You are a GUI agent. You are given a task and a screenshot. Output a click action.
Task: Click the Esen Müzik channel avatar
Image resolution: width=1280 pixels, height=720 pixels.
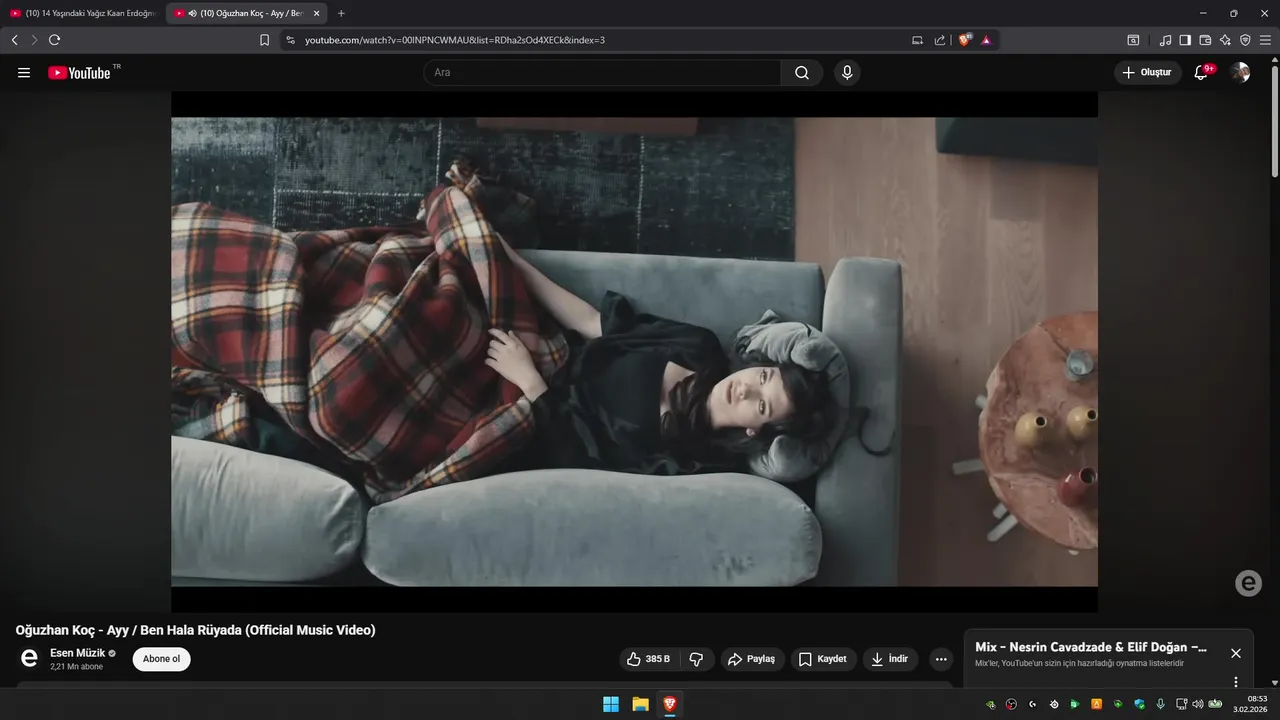29,658
